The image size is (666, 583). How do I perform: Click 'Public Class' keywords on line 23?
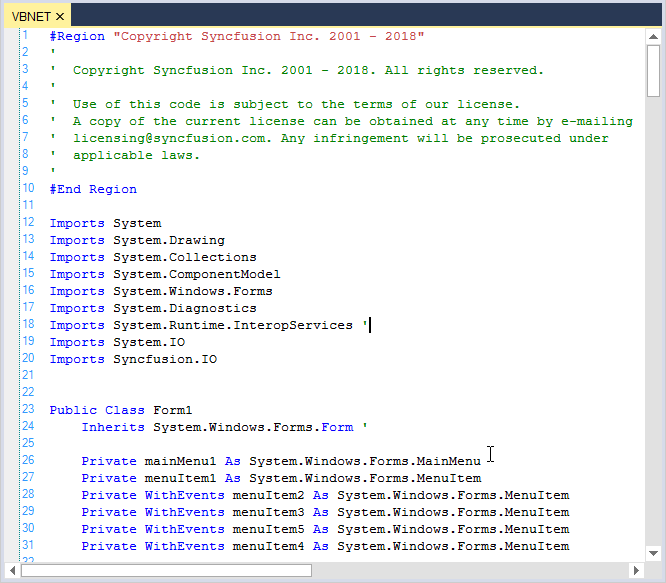click(97, 410)
